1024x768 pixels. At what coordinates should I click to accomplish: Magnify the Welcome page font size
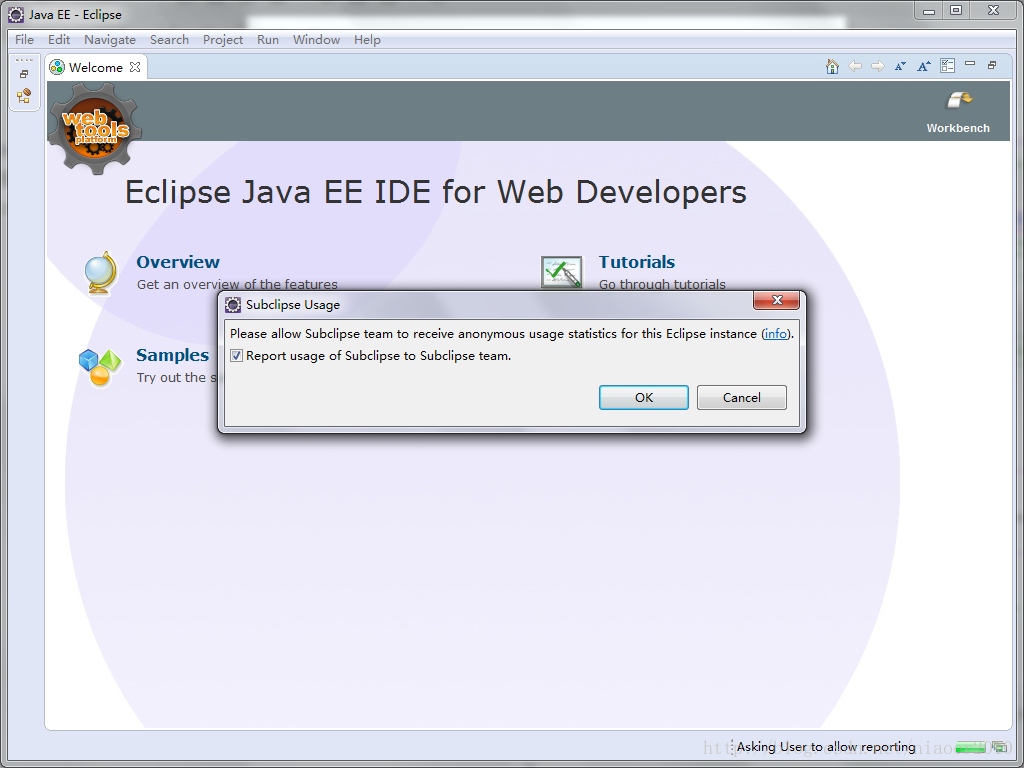click(x=923, y=66)
